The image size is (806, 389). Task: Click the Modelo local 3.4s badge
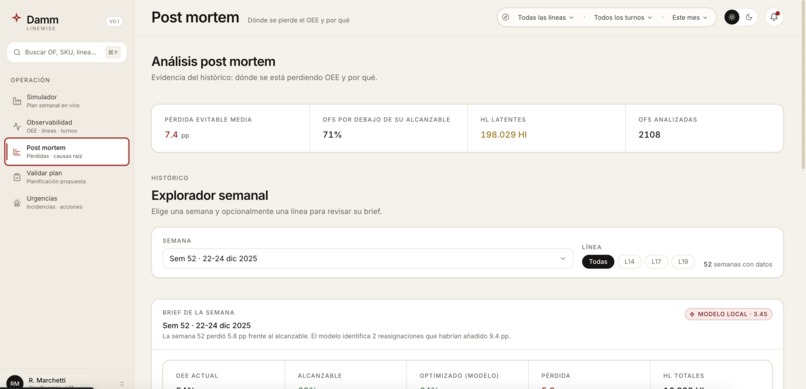click(x=728, y=314)
